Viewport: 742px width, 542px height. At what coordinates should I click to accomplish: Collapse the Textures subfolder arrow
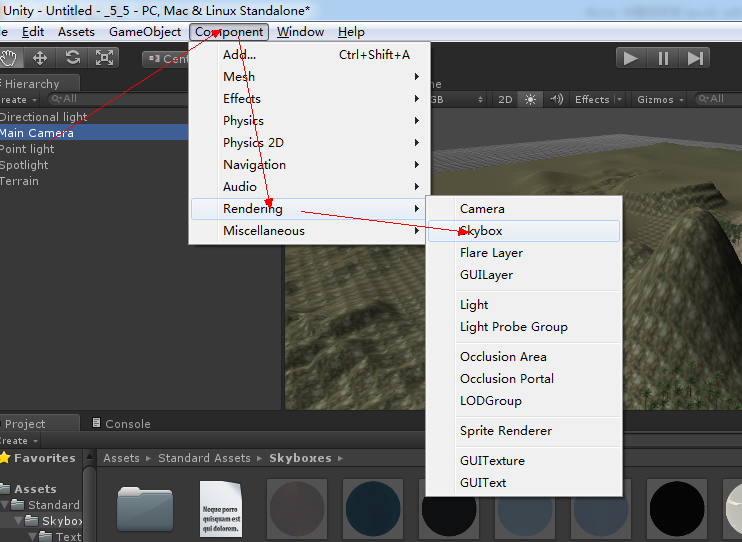pyautogui.click(x=33, y=537)
